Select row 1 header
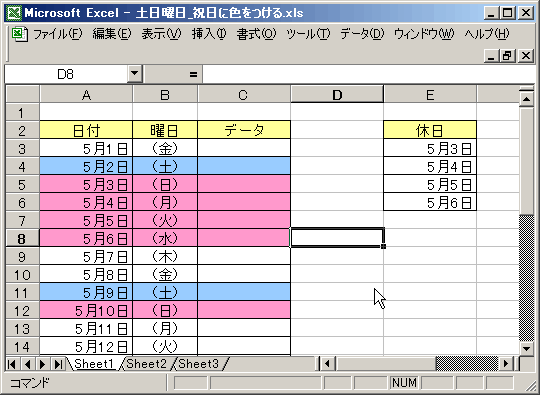Screen dimensions: 540x395 [23, 112]
